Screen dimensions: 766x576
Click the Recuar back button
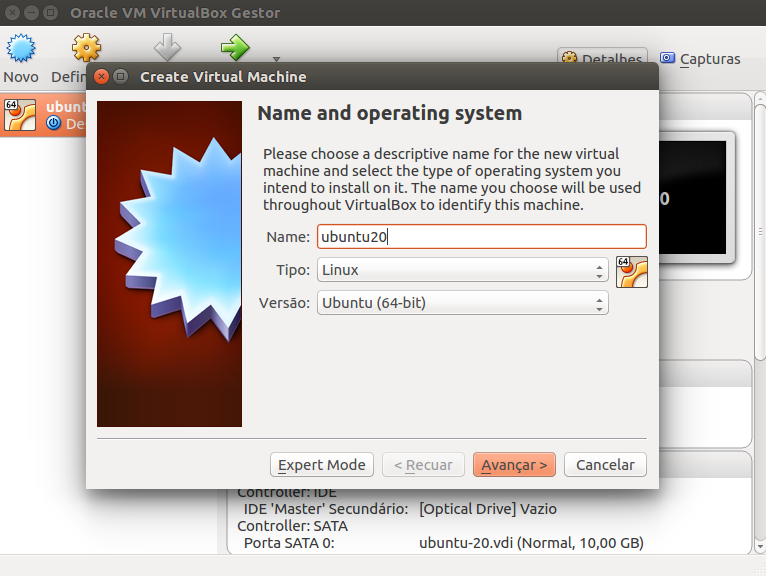(423, 465)
